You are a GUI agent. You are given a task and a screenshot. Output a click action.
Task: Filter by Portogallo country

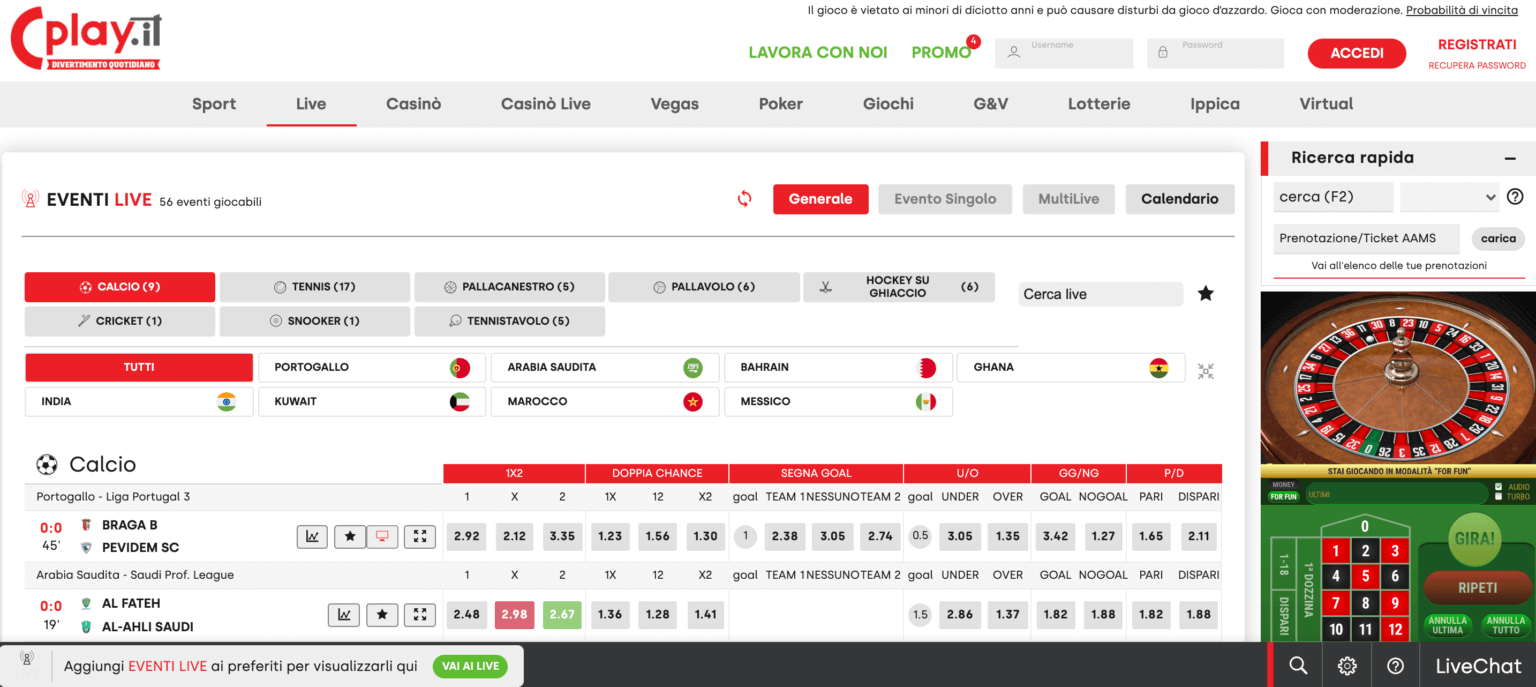[372, 367]
